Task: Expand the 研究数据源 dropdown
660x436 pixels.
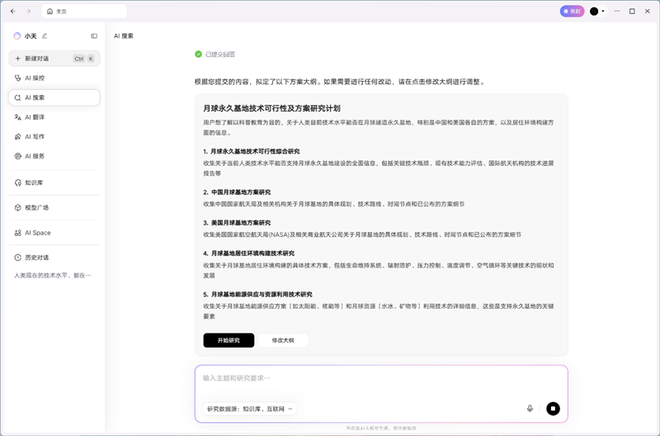Action: pos(250,409)
